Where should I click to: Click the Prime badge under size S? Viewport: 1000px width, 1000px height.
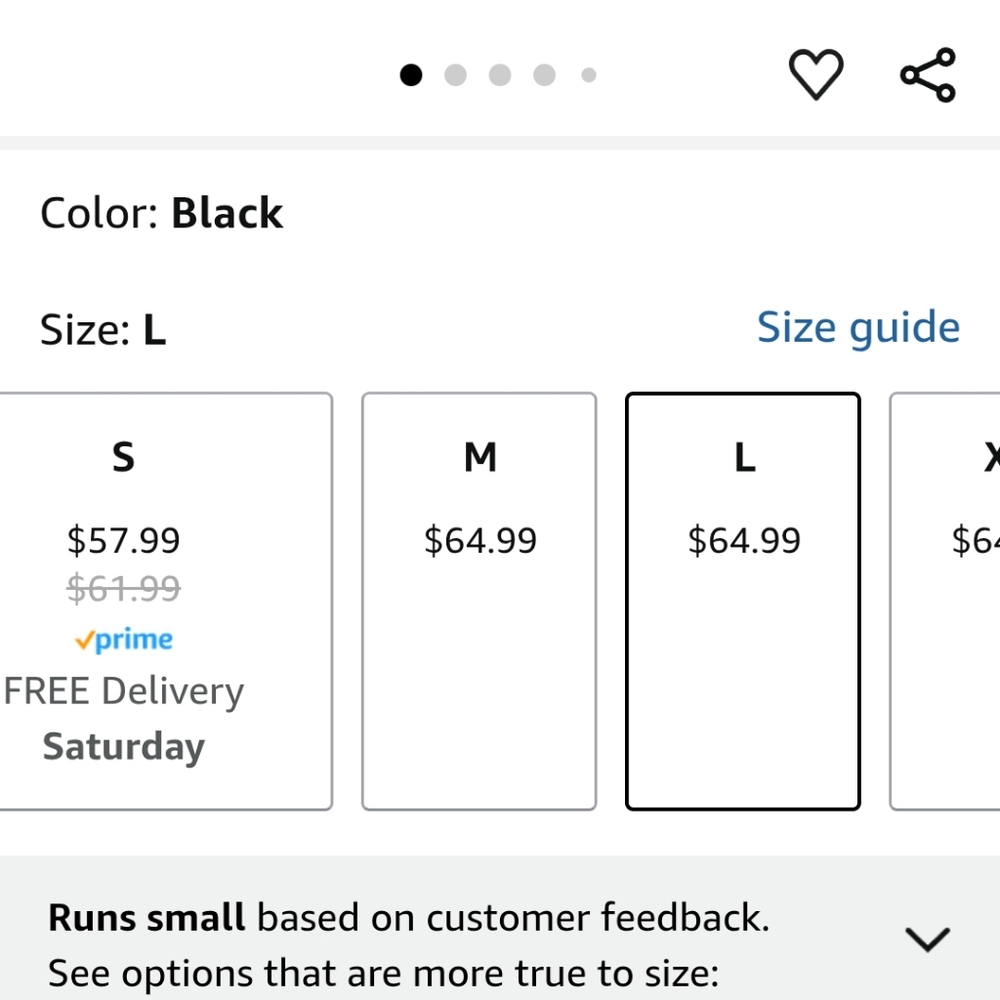point(123,639)
